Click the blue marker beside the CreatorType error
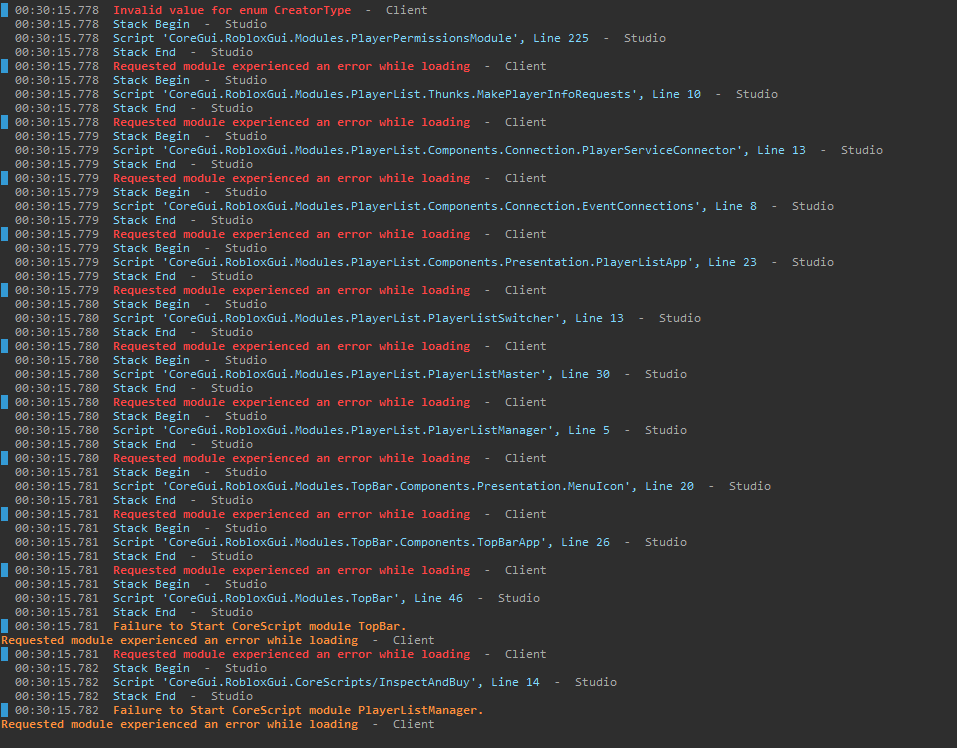 (x=4, y=10)
